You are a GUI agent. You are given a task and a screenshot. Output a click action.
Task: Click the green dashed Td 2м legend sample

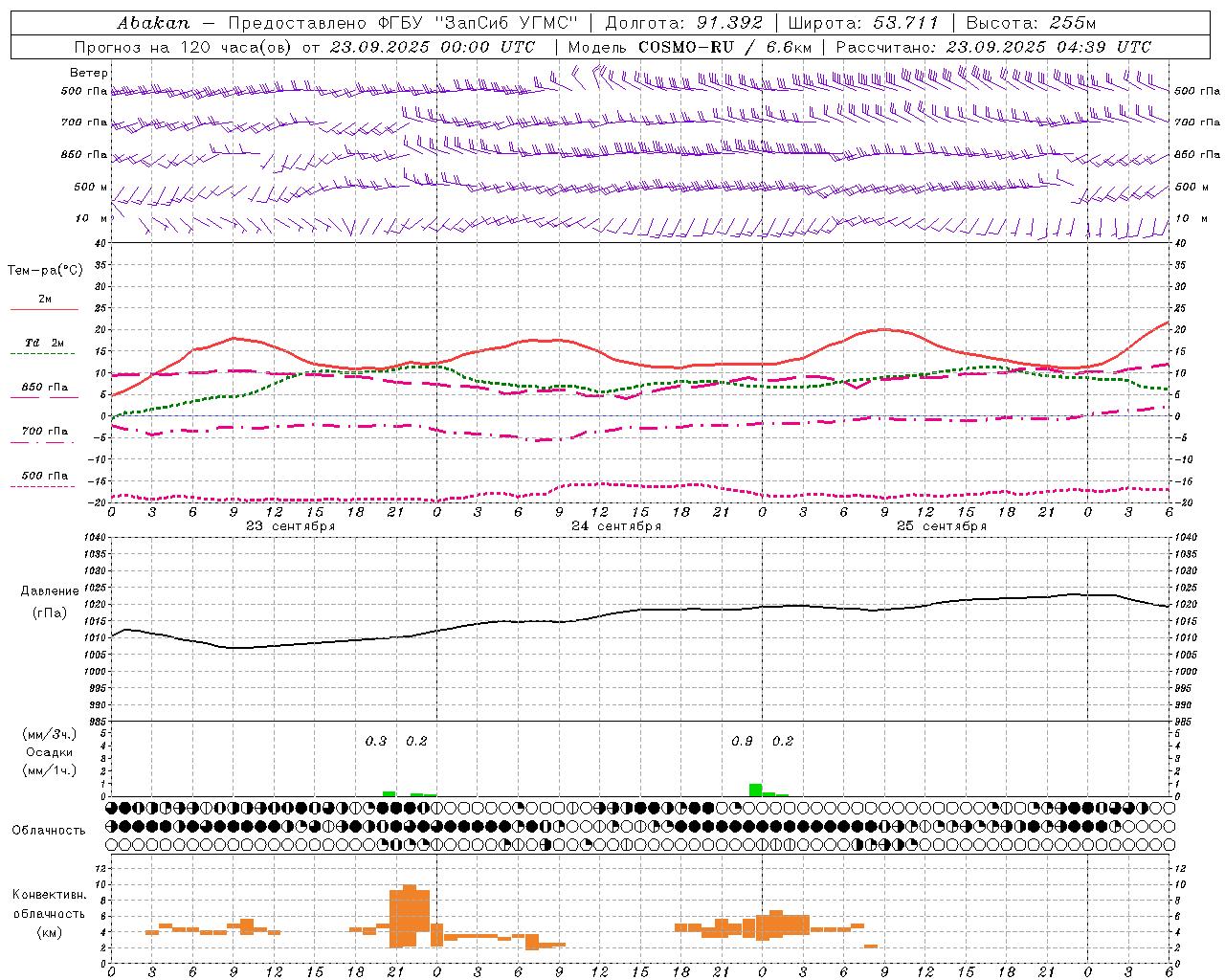pos(43,353)
